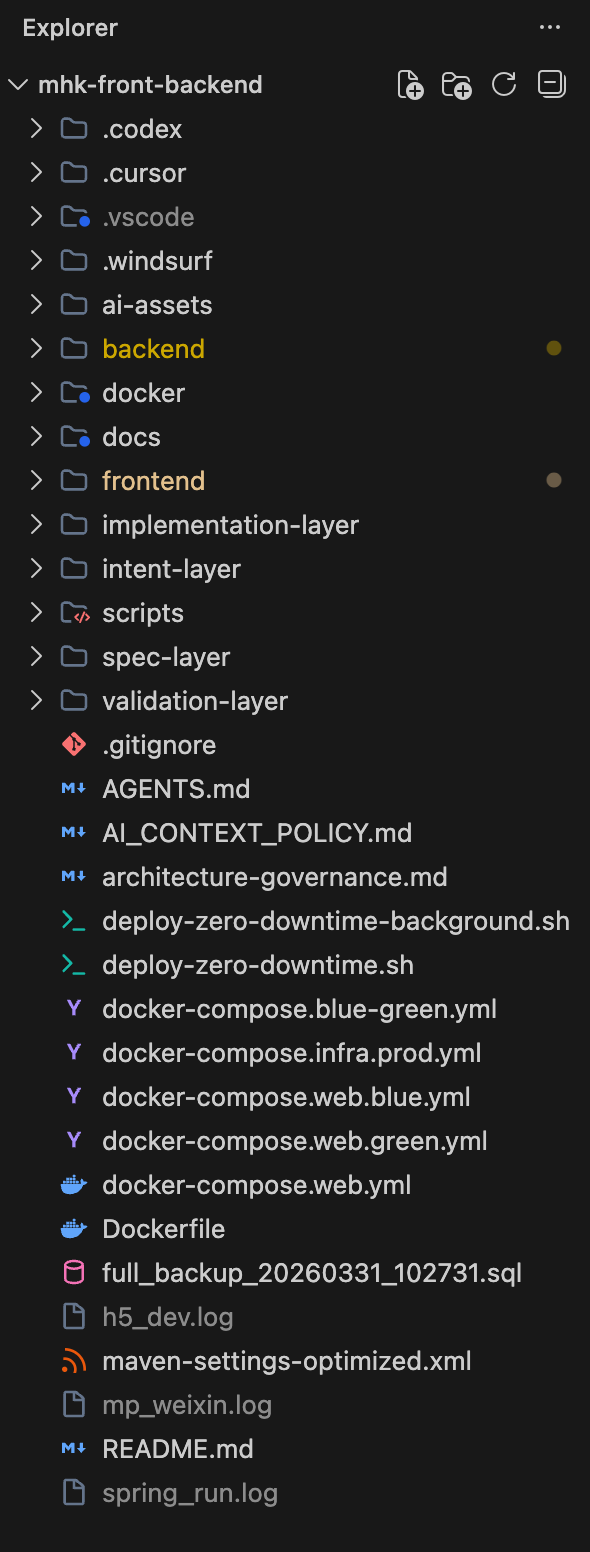Open docker-compose.blue-green.yml
This screenshot has width=590, height=1552.
pyautogui.click(x=299, y=1009)
